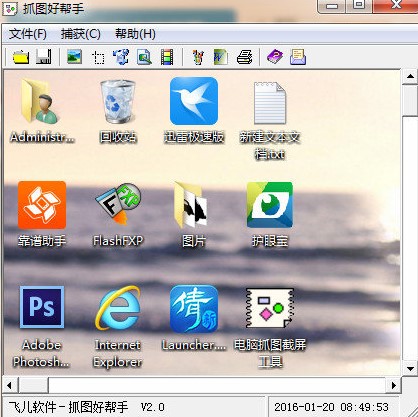The height and width of the screenshot is (417, 418).
Task: Click the blue window capture toolbar icon
Action: [x=121, y=57]
